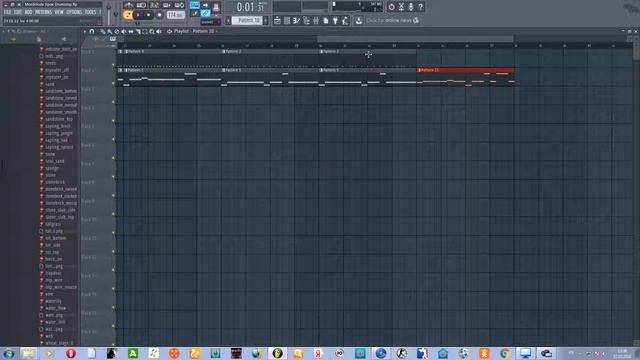This screenshot has width=640, height=360.
Task: Toggle loop recording icon
Action: (x=180, y=5)
